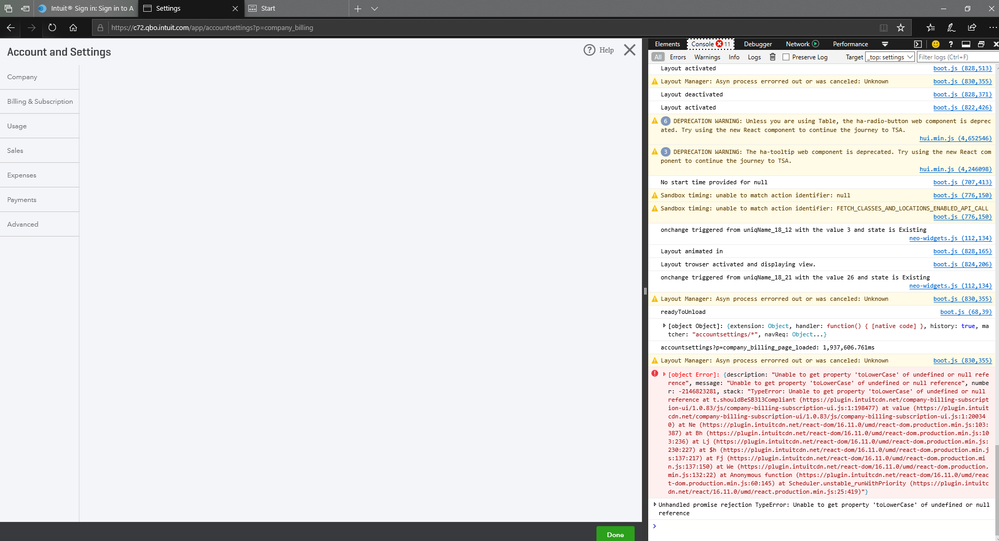
Task: Close Account and Settings with X
Action: [x=629, y=50]
